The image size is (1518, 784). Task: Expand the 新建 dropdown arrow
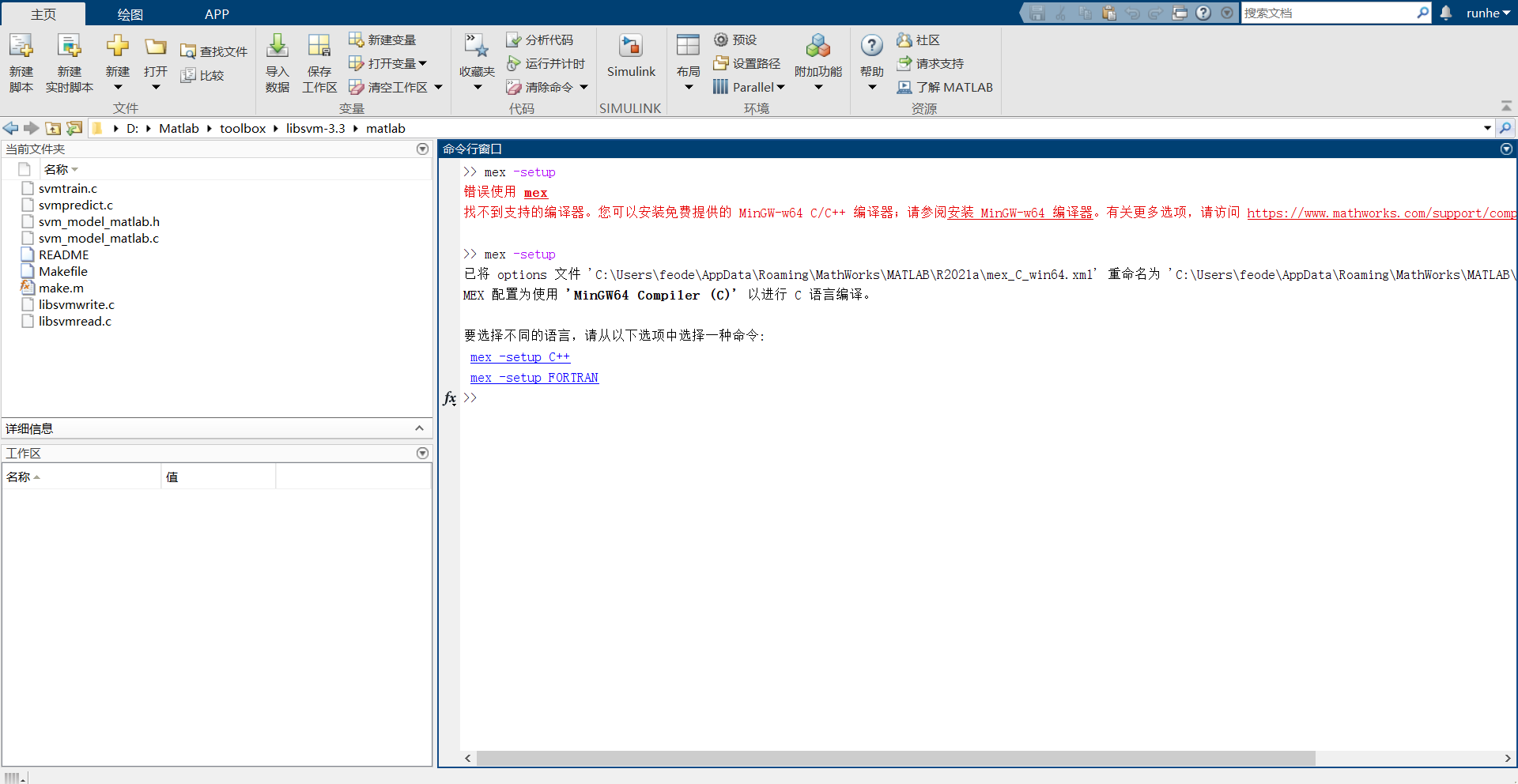118,87
